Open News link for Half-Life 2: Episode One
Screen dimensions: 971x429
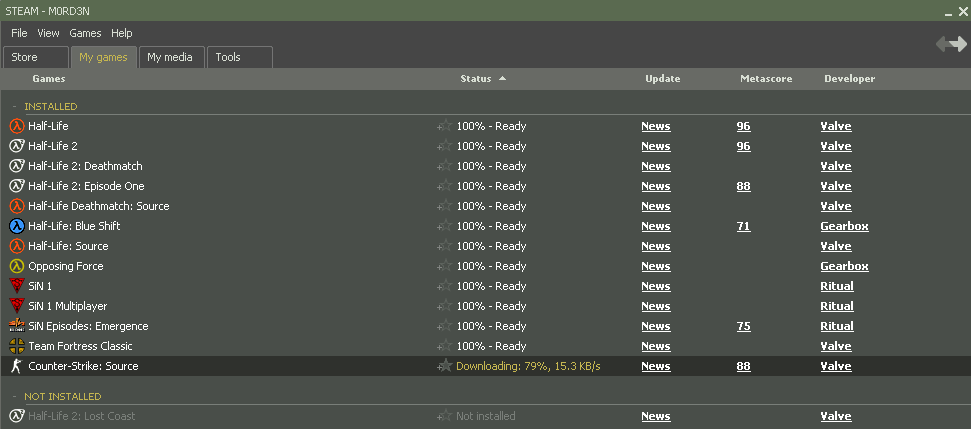[x=655, y=186]
